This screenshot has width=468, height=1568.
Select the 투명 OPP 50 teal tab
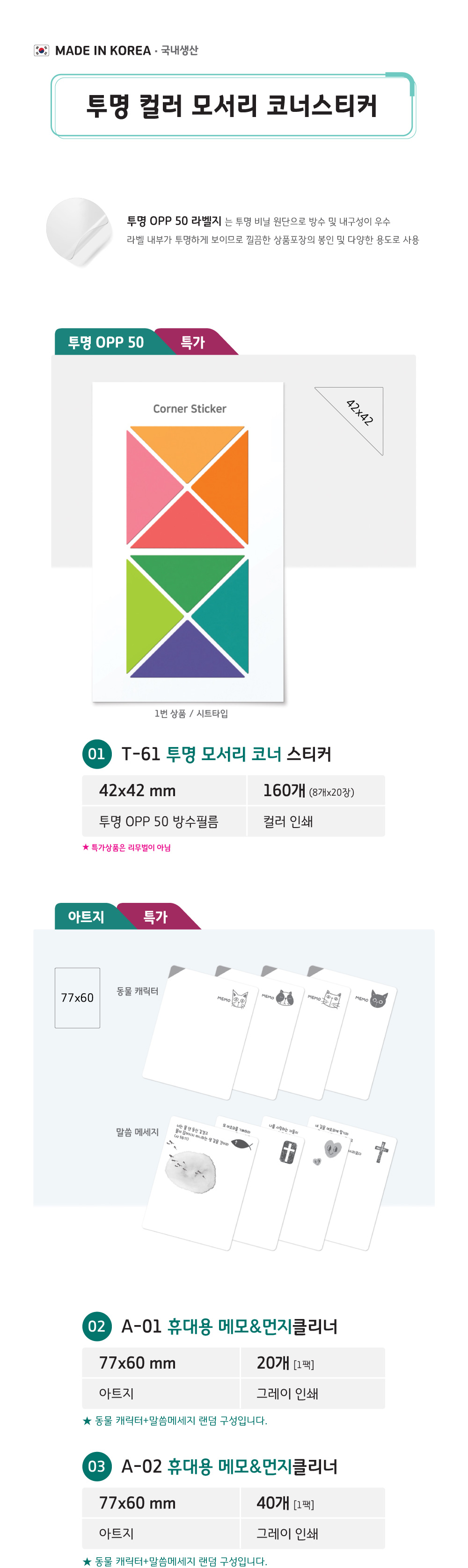click(106, 342)
